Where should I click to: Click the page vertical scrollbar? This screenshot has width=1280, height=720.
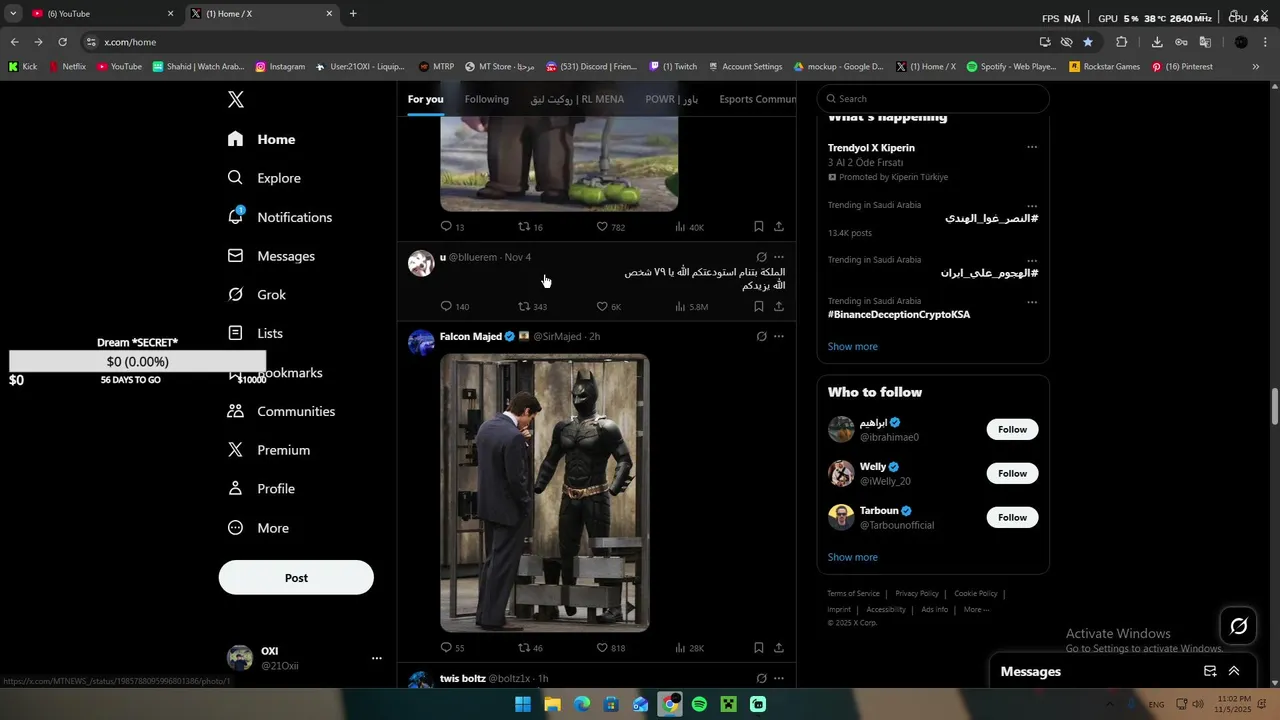click(1275, 406)
